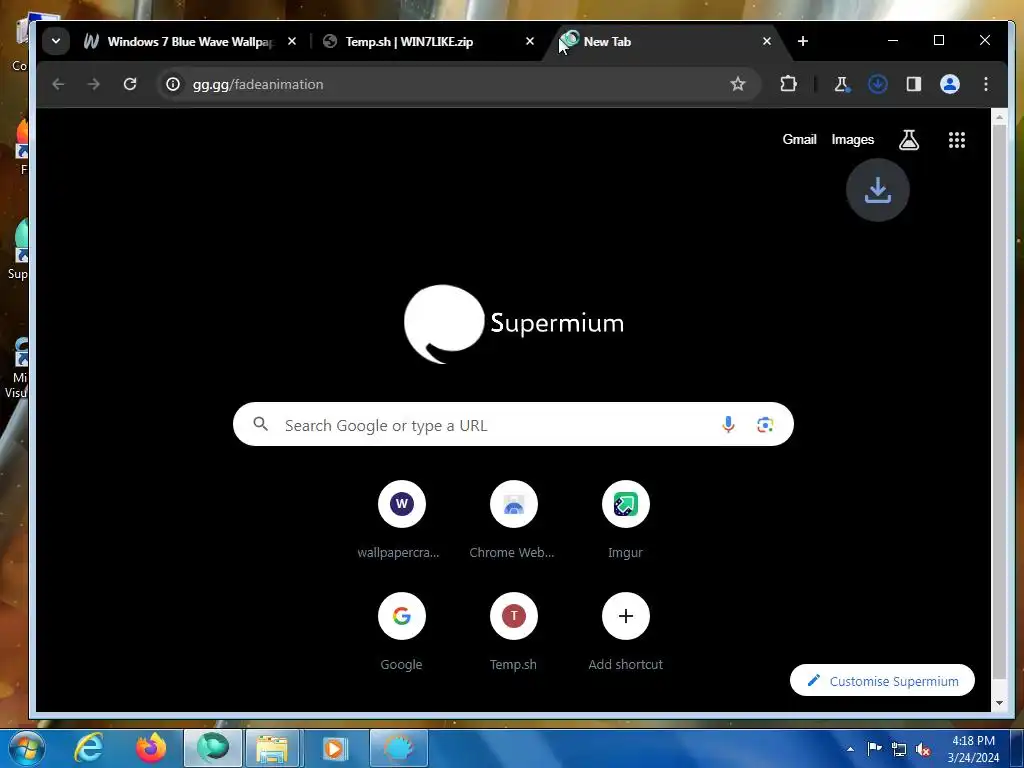This screenshot has height=768, width=1024.
Task: Start voice search with microphone icon
Action: (x=728, y=424)
